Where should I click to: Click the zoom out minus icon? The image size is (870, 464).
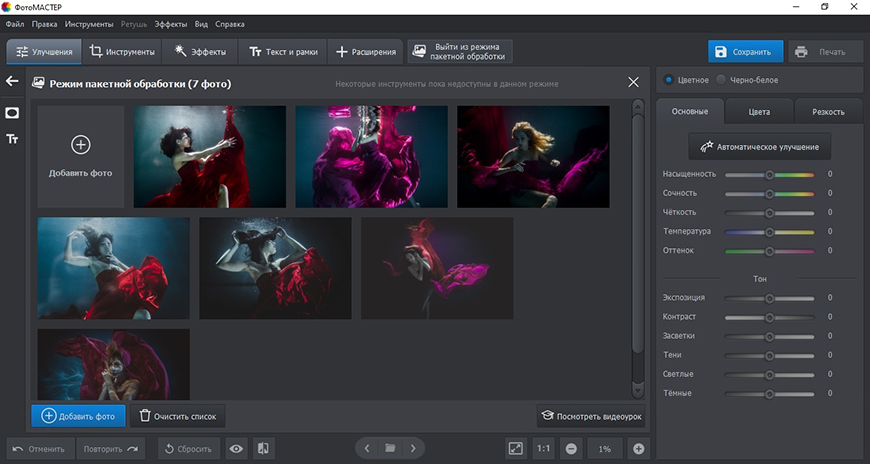[571, 449]
